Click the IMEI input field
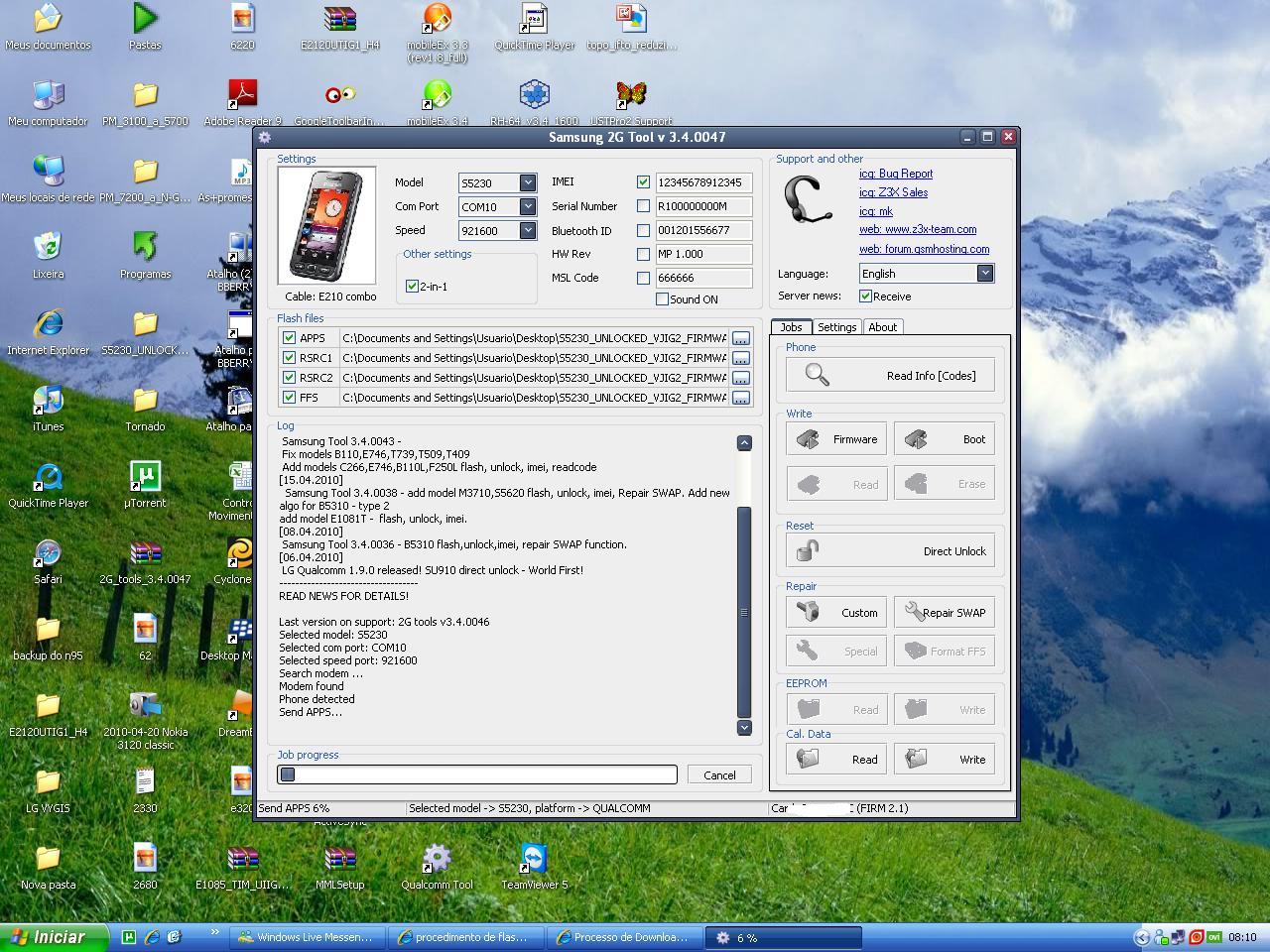The width and height of the screenshot is (1270, 952). click(703, 182)
